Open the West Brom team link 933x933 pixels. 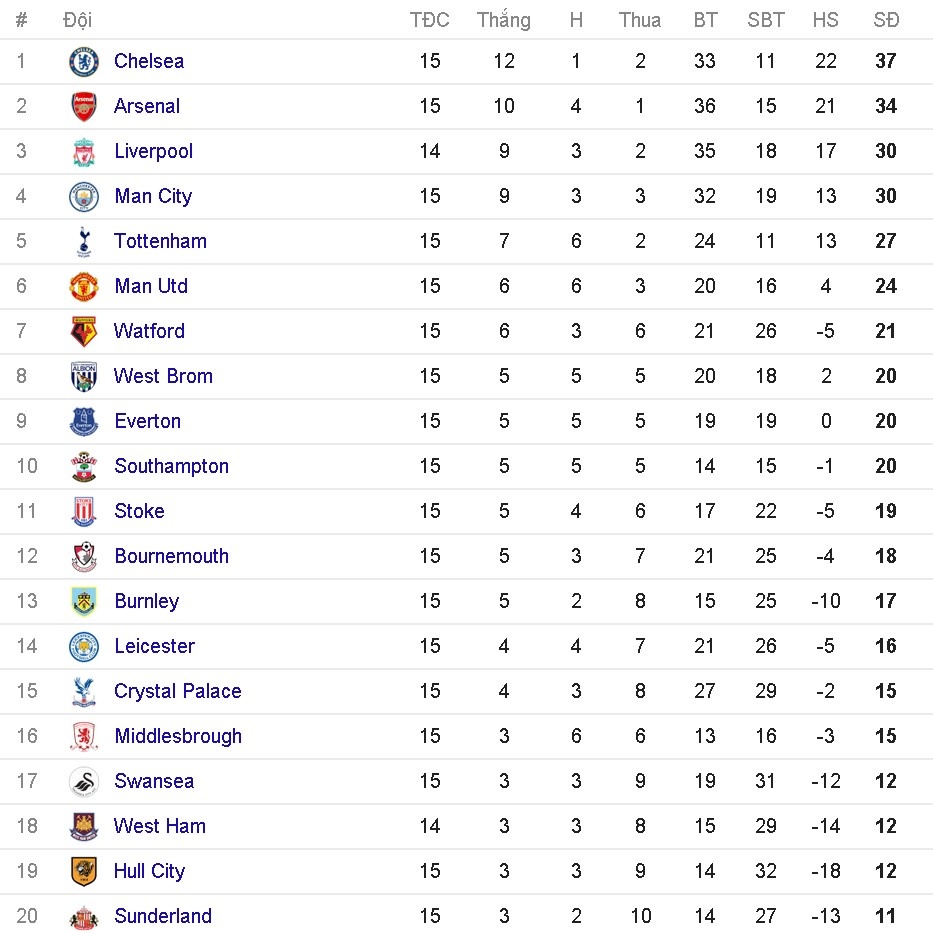pos(163,377)
